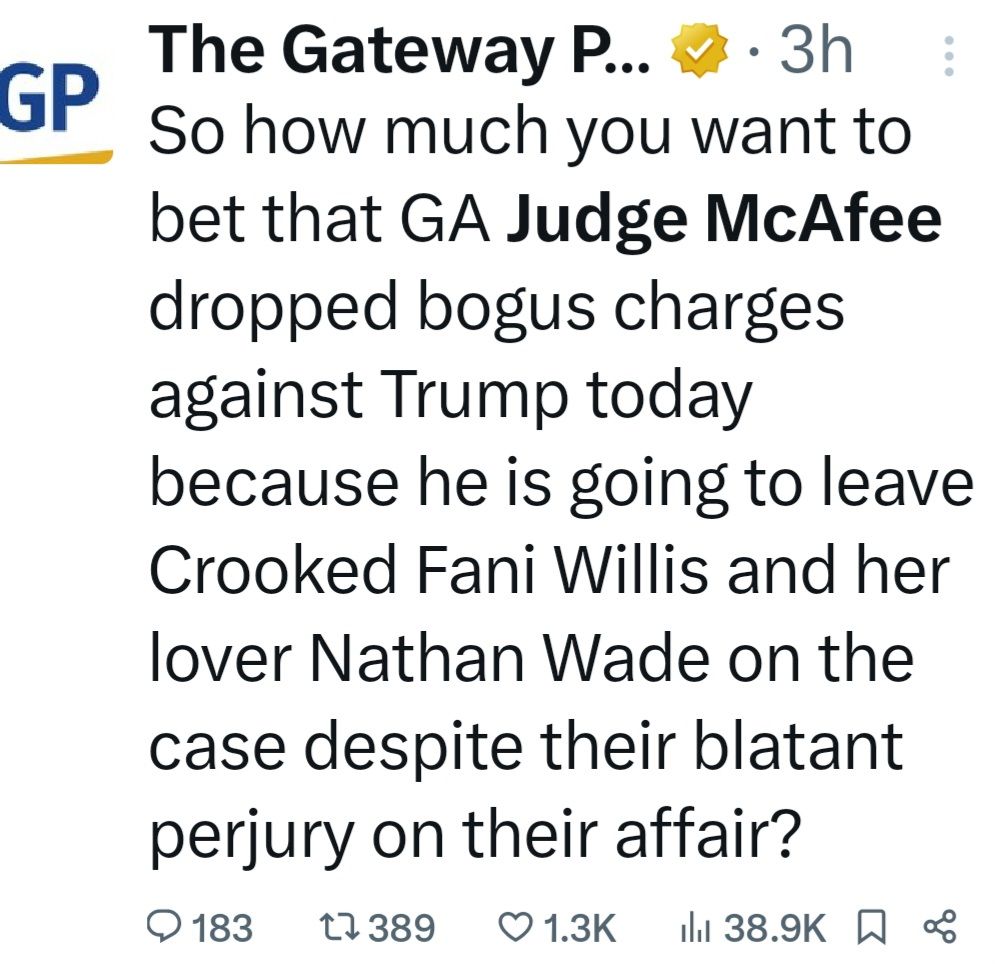
Task: Click the 1.3K likes count
Action: click(576, 928)
